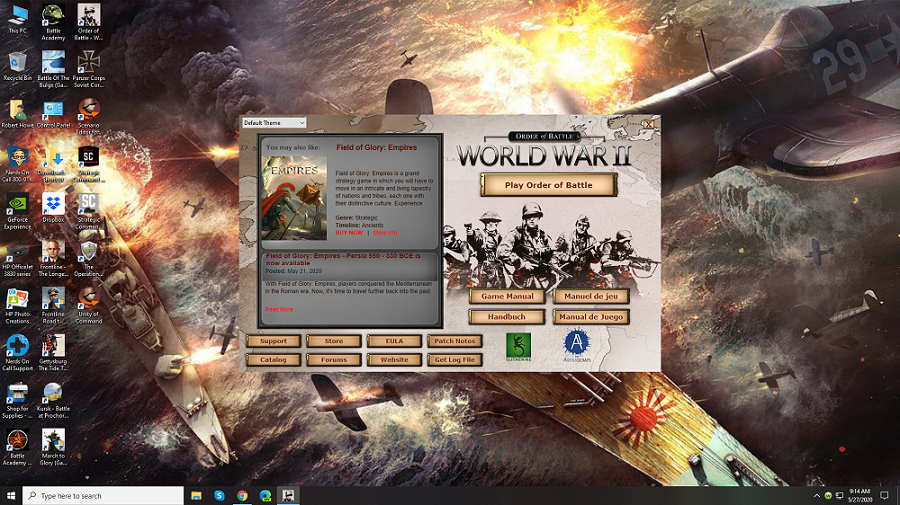
Task: Launch GeForce Experience
Action: point(18,211)
